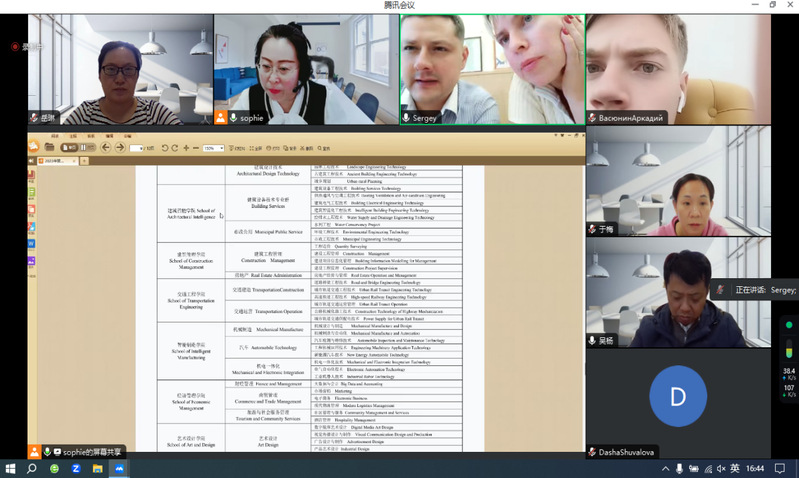Switch the 英 input method in system tray
Image resolution: width=799 pixels, height=478 pixels.
(x=734, y=467)
